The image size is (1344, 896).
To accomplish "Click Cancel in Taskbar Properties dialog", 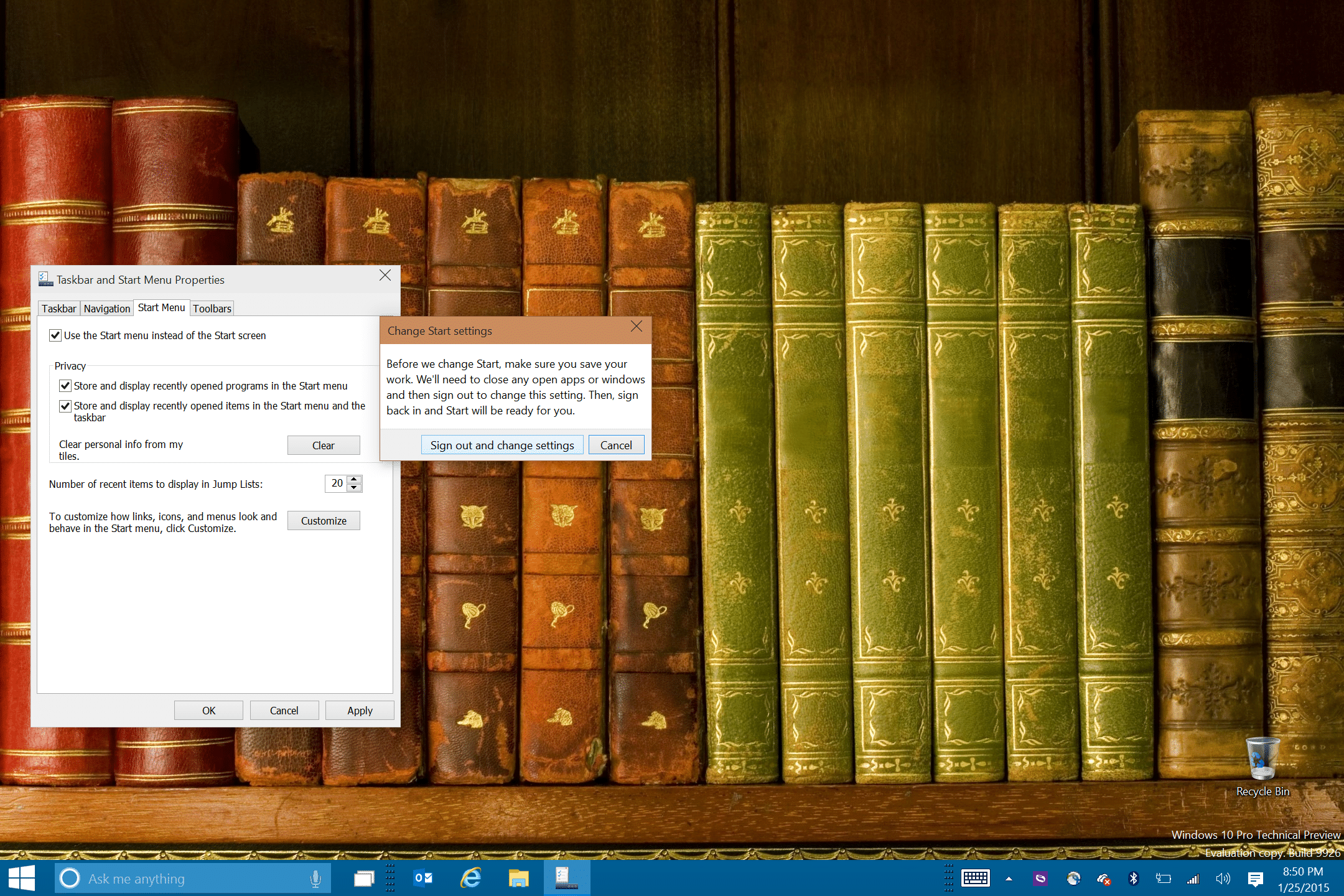I will [x=284, y=711].
